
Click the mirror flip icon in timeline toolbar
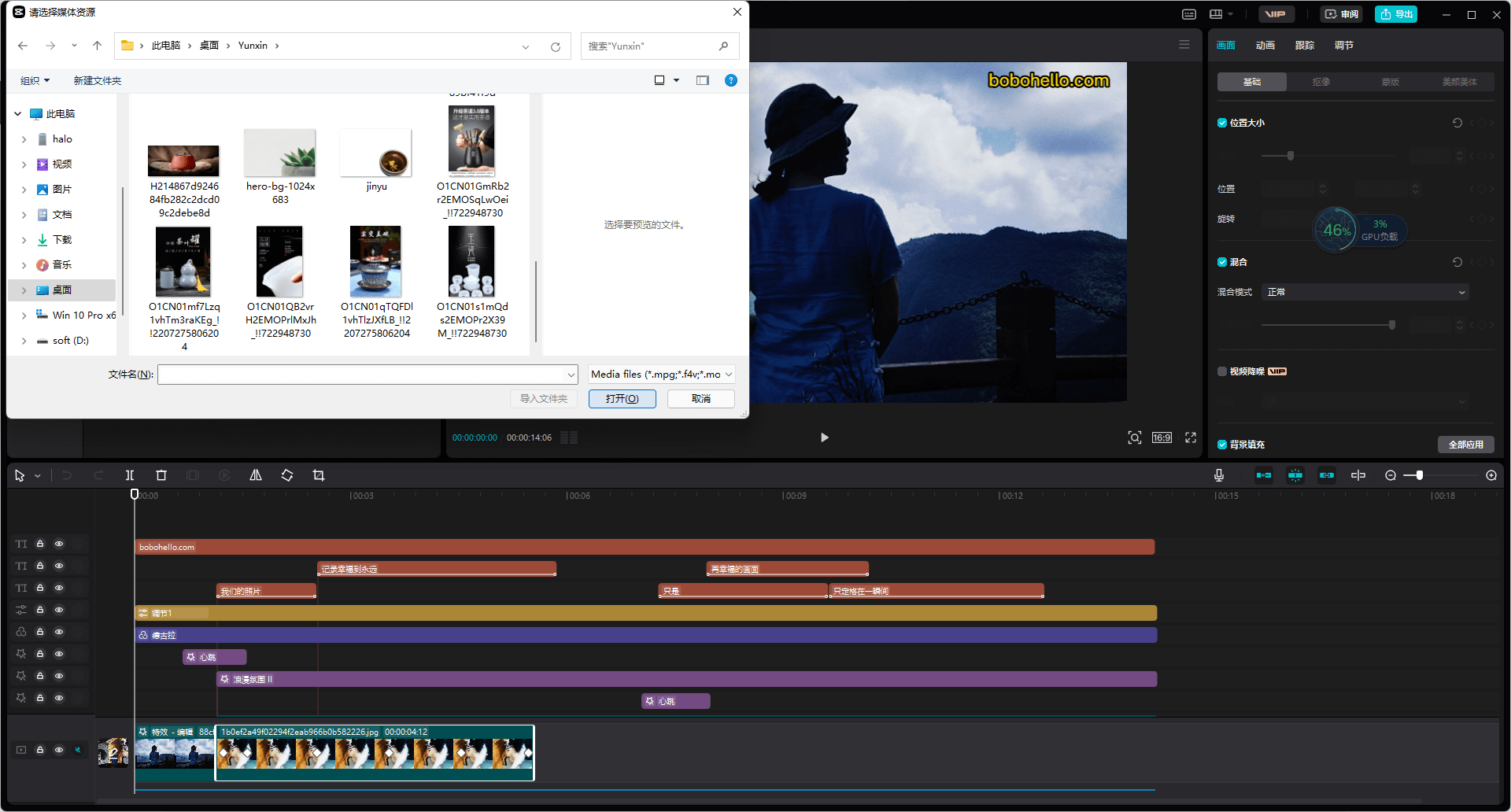(x=256, y=475)
